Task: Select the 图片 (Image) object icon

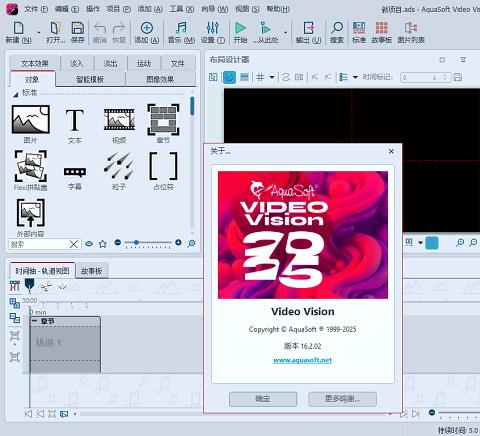Action: (x=31, y=119)
